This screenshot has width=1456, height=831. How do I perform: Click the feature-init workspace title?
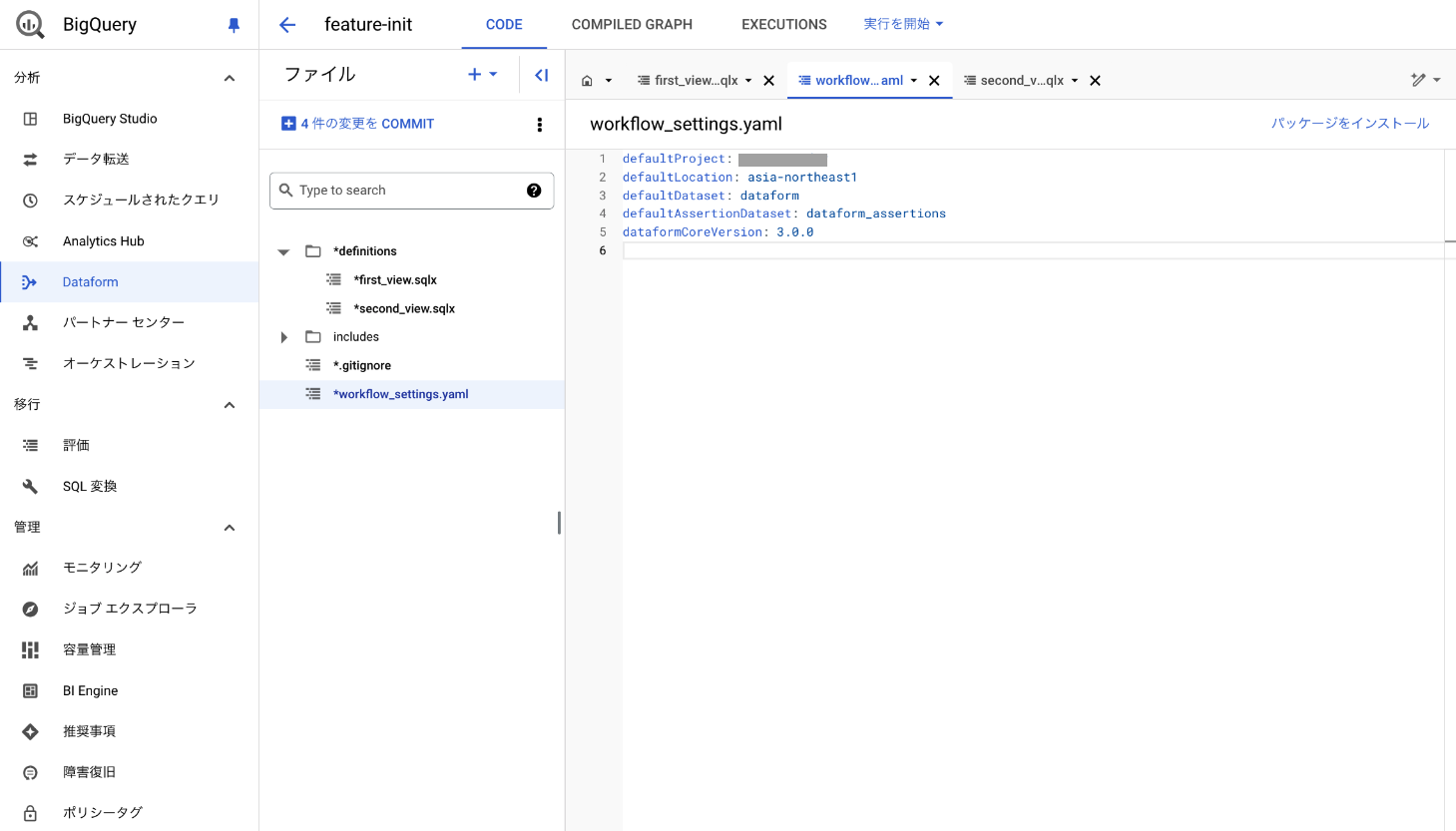point(368,25)
